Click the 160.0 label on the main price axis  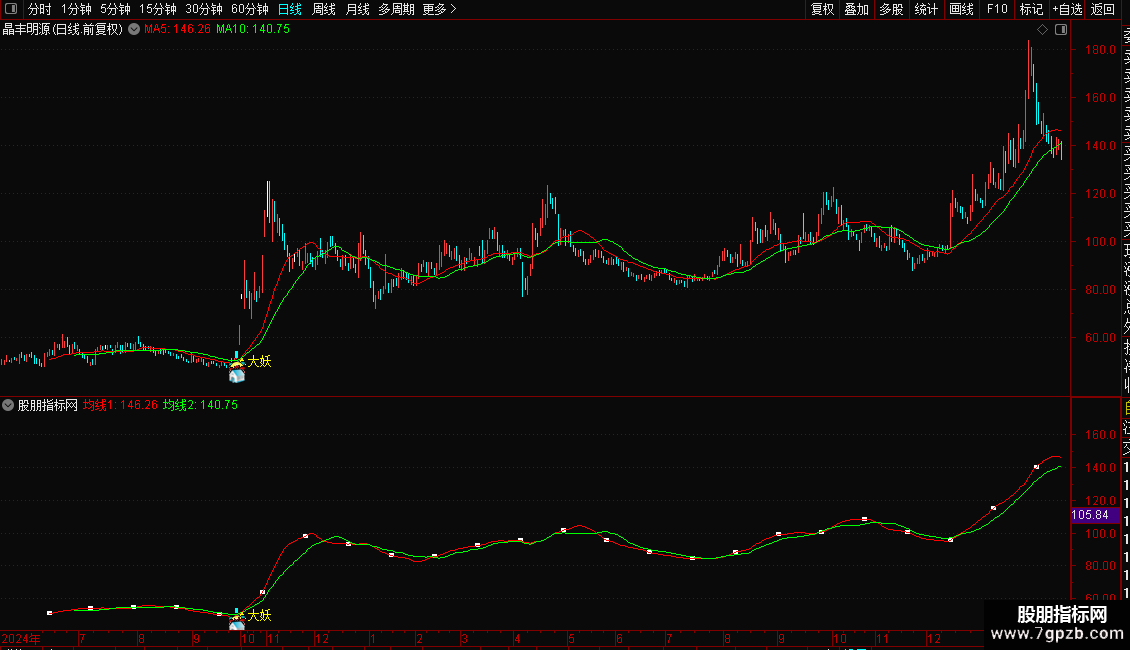click(x=1100, y=97)
